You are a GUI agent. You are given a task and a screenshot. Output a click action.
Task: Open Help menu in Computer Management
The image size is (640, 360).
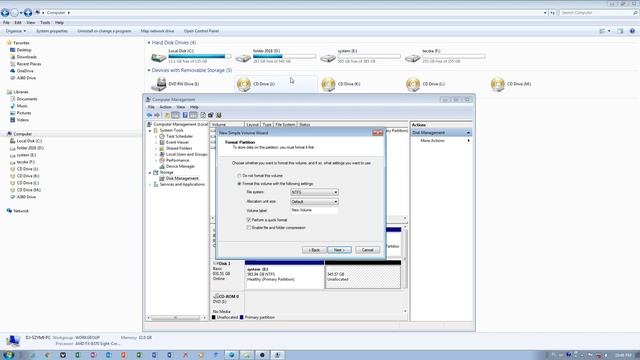pos(194,107)
